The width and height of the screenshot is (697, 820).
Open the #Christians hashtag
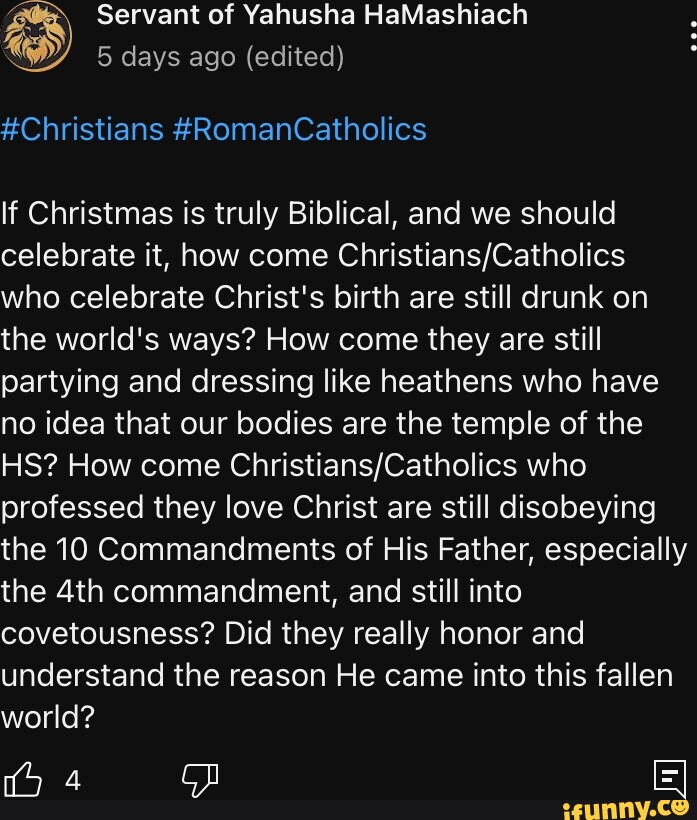click(80, 128)
